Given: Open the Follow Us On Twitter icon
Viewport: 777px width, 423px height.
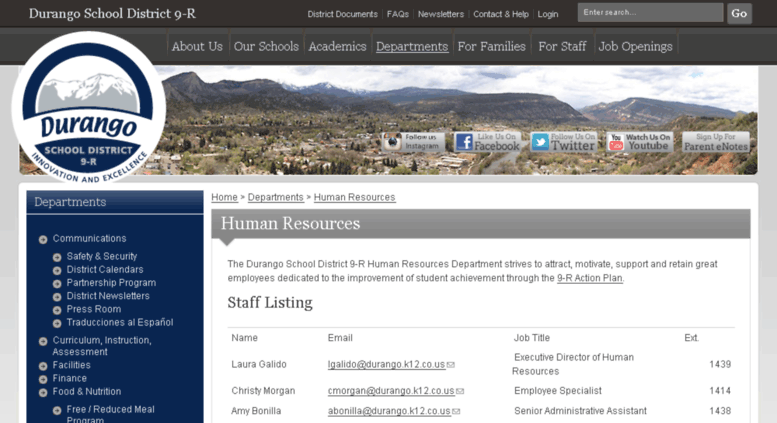Looking at the screenshot, I should [563, 142].
